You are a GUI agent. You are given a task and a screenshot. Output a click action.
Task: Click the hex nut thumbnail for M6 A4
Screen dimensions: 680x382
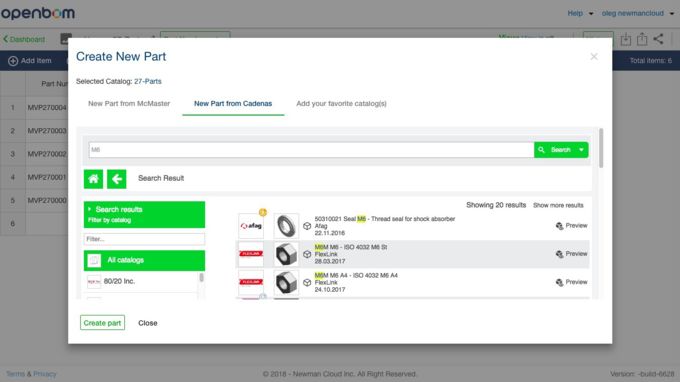286,282
